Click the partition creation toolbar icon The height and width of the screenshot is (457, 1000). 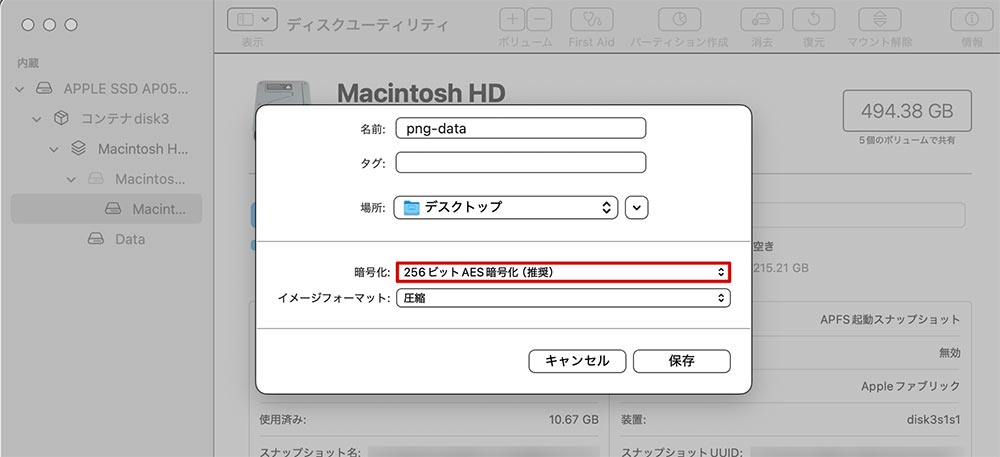point(679,20)
